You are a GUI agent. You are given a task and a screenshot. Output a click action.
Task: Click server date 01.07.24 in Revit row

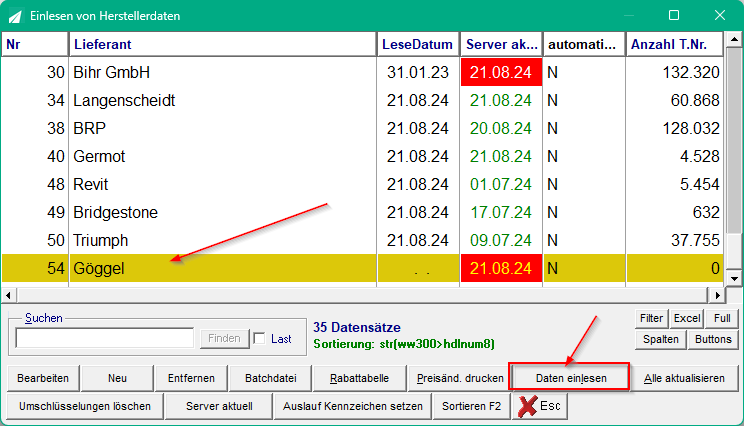tap(501, 184)
